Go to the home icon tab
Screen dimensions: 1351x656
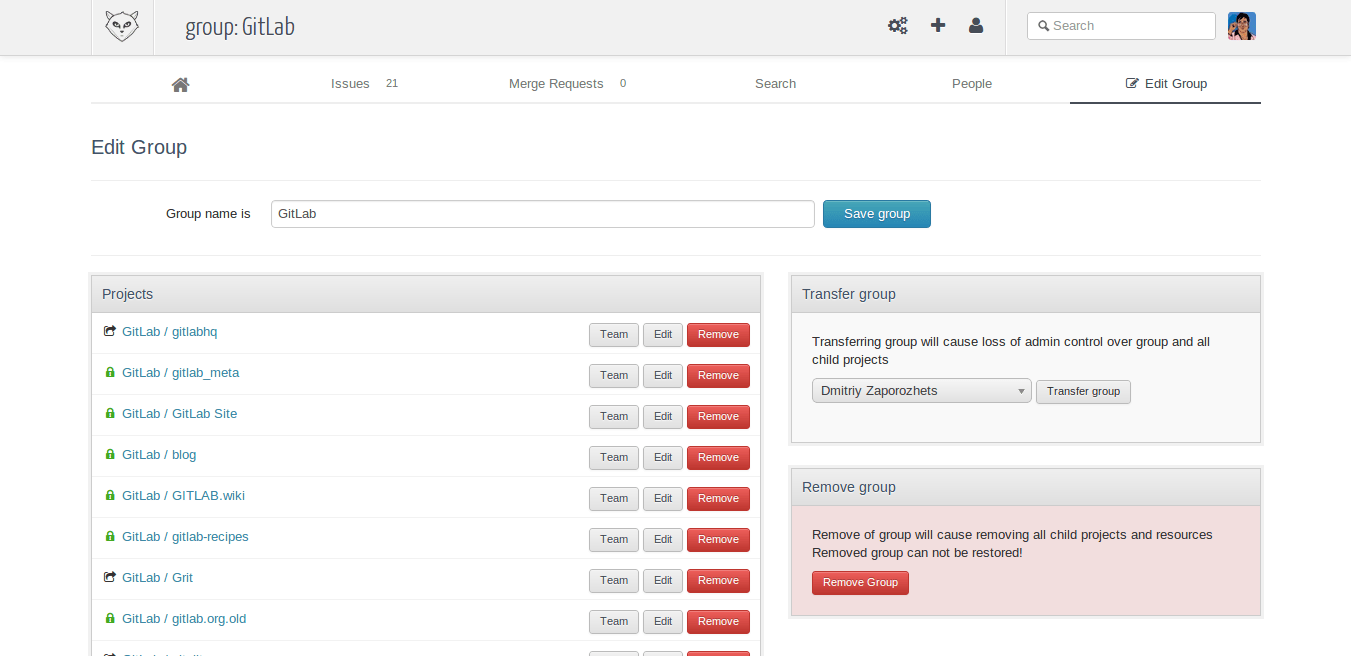180,84
